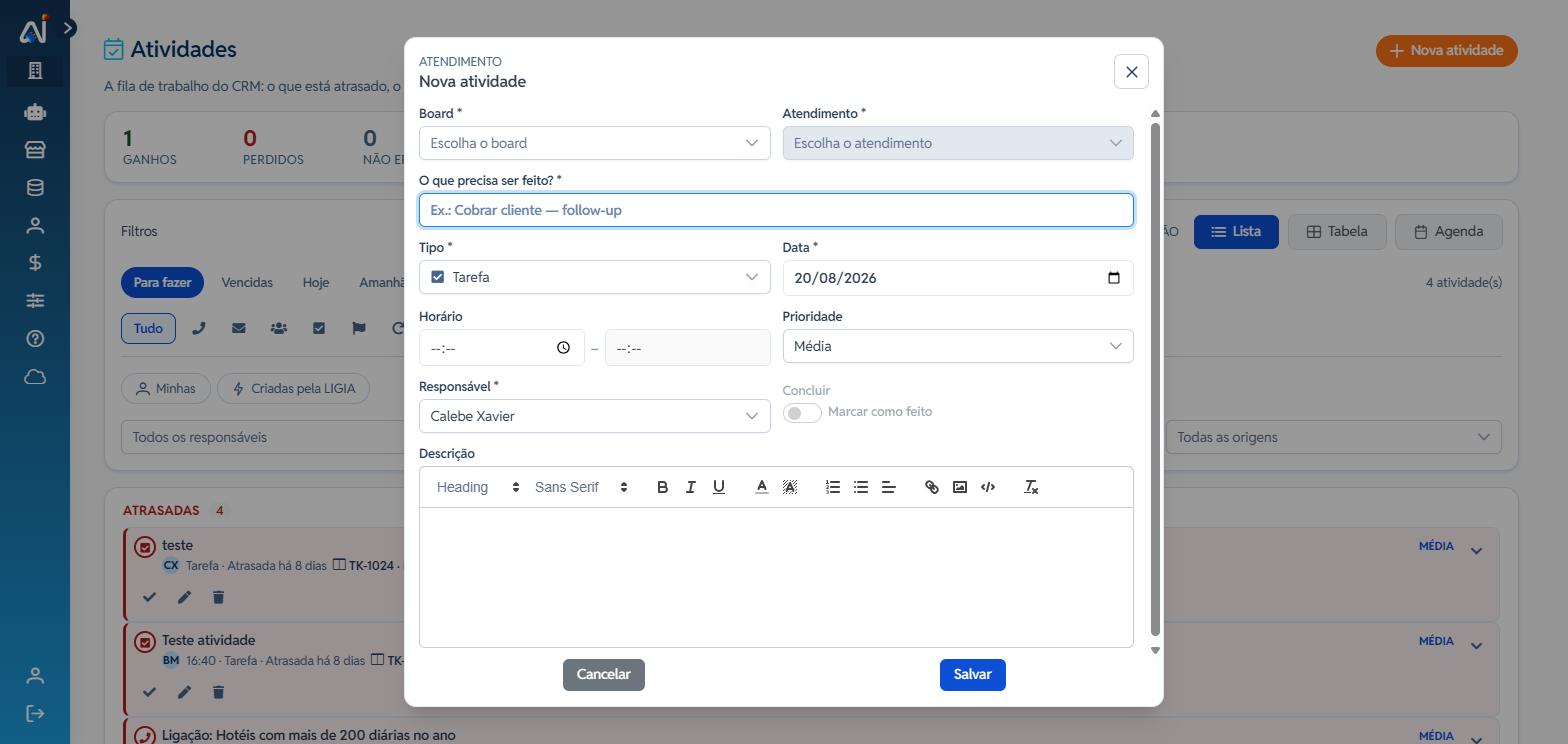
Task: Open the clock picker in the start time field
Action: (x=563, y=348)
